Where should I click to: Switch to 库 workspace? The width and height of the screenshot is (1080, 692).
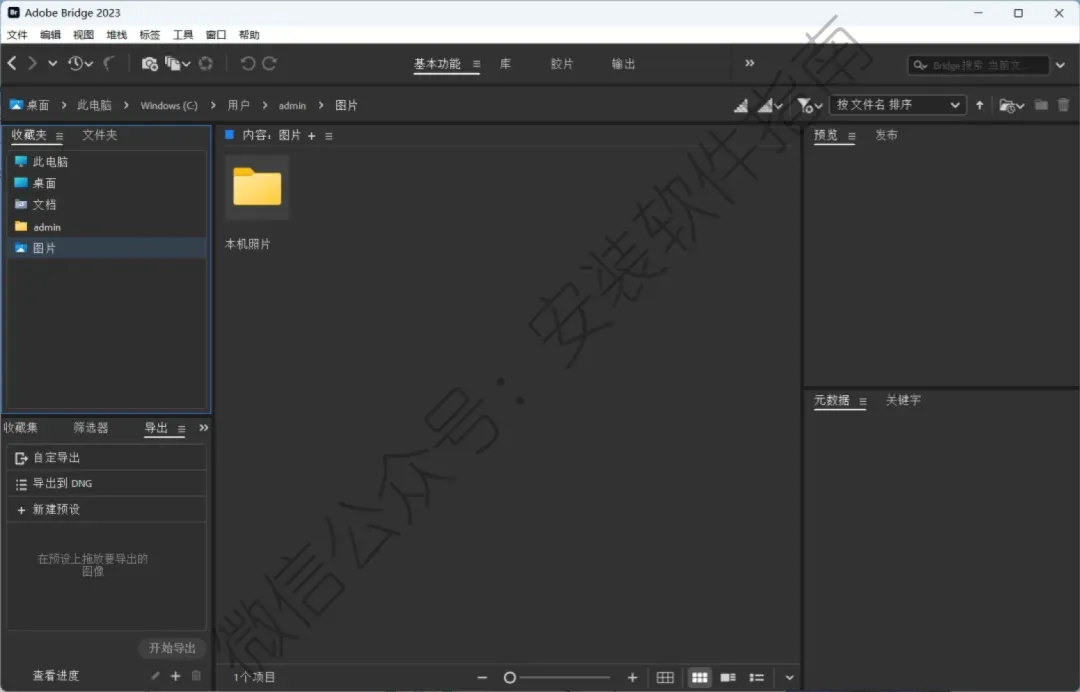[x=506, y=64]
